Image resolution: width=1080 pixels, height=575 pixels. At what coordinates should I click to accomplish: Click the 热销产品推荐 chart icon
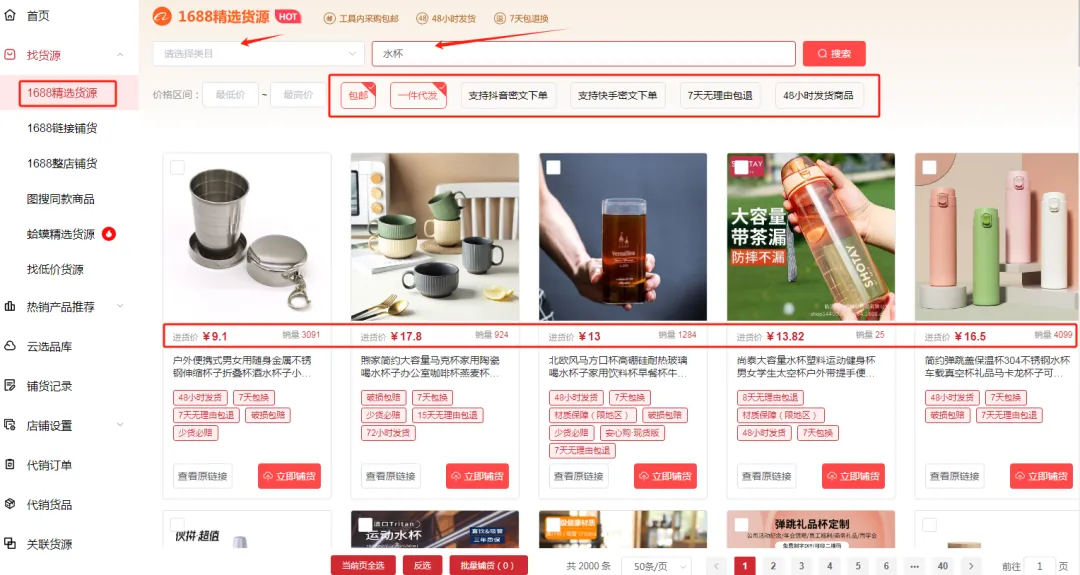(10, 306)
